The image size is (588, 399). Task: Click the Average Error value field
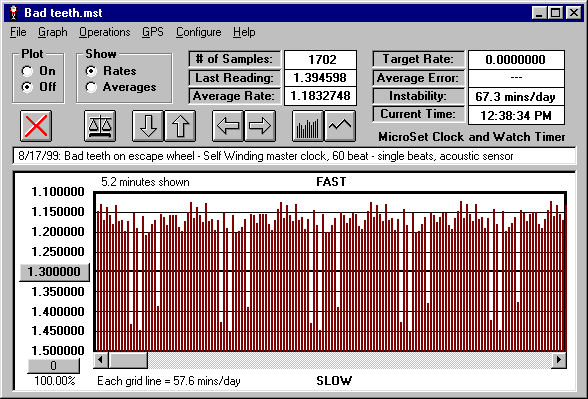(516, 78)
